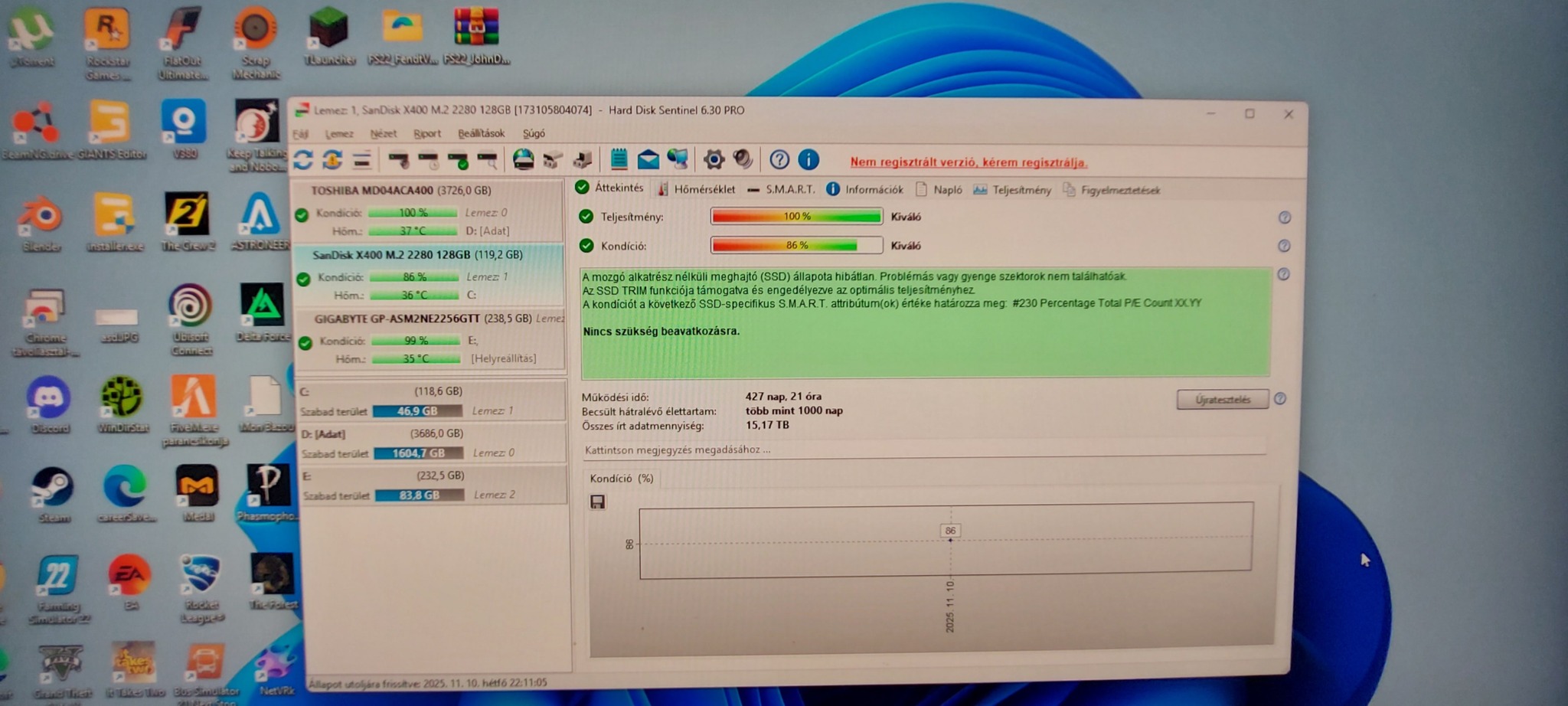The image size is (1568, 706).
Task: Open help with the question mark toolbar icon
Action: [x=779, y=159]
